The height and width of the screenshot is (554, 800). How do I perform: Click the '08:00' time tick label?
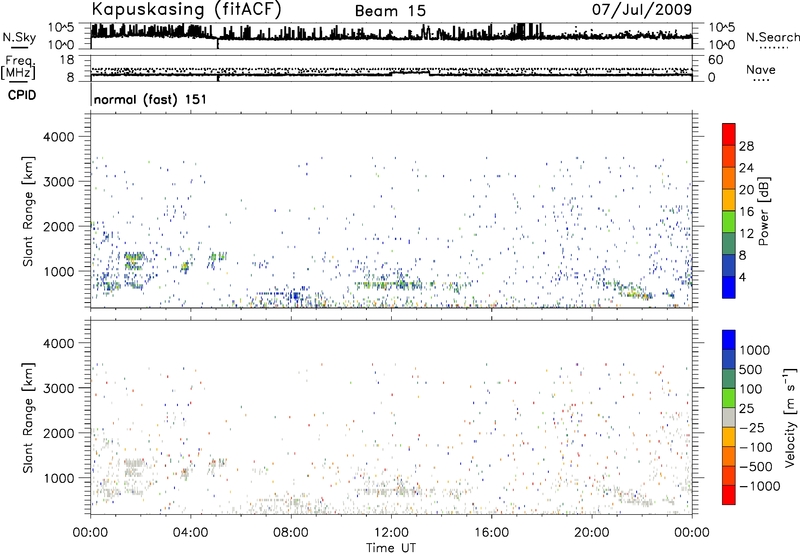(291, 533)
